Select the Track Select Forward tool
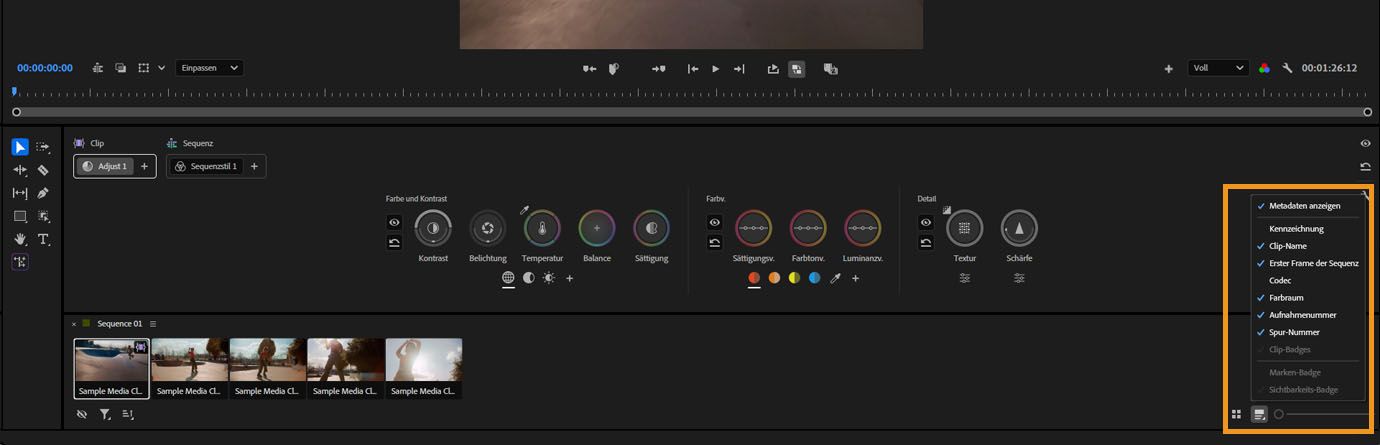This screenshot has height=445, width=1380. pyautogui.click(x=43, y=147)
